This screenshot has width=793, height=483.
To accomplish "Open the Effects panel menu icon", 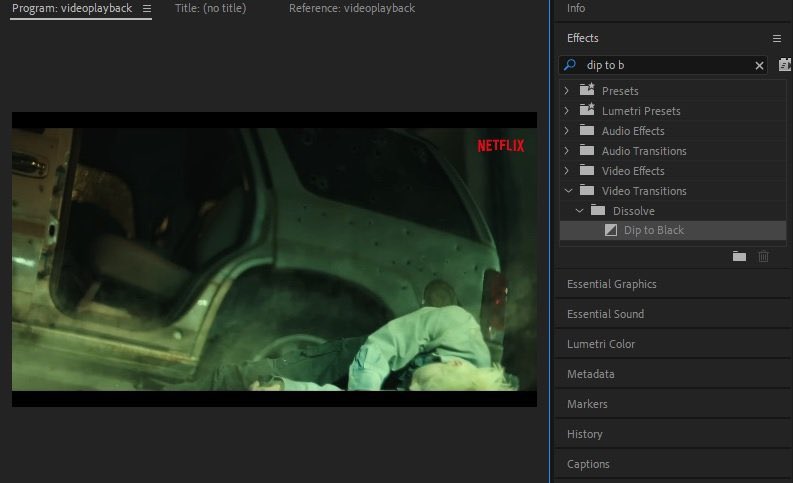I will pos(777,38).
